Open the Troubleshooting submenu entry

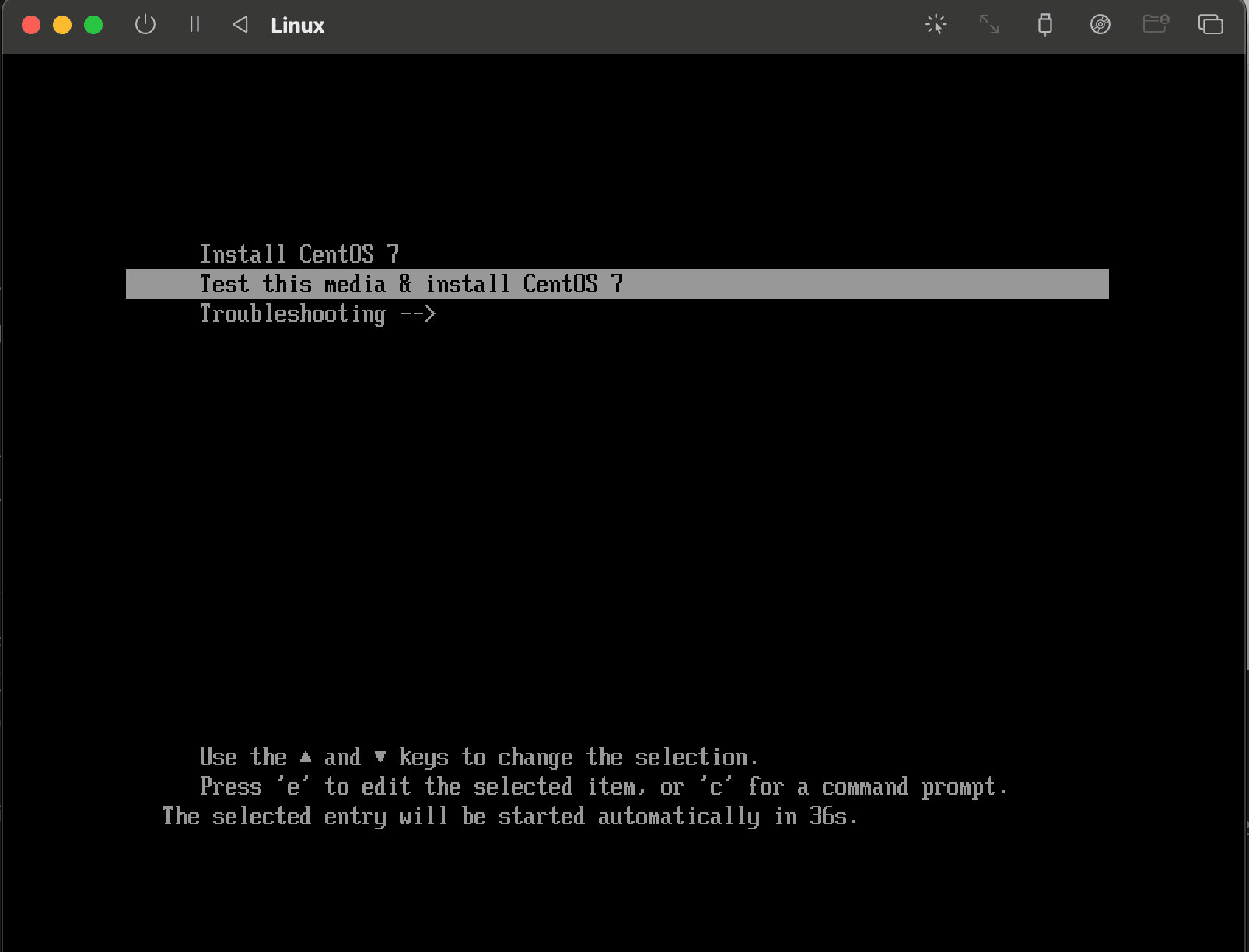[x=317, y=313]
